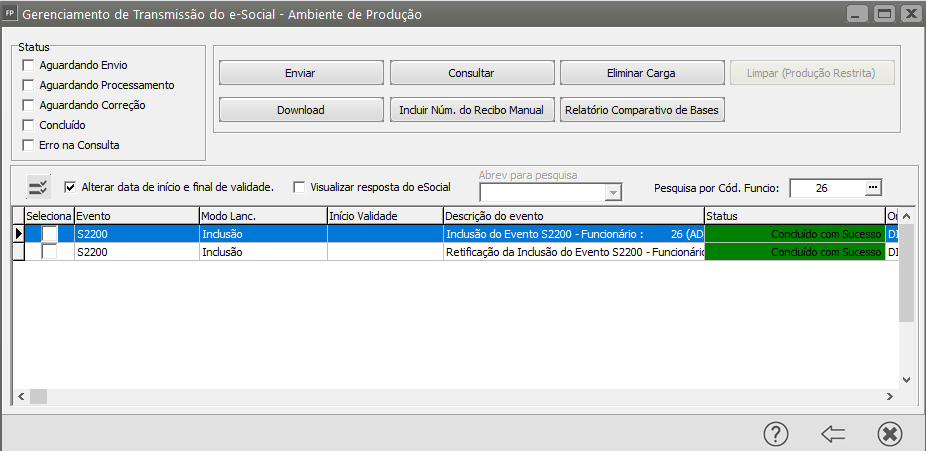
Task: Click the Evento column header
Action: click(136, 215)
